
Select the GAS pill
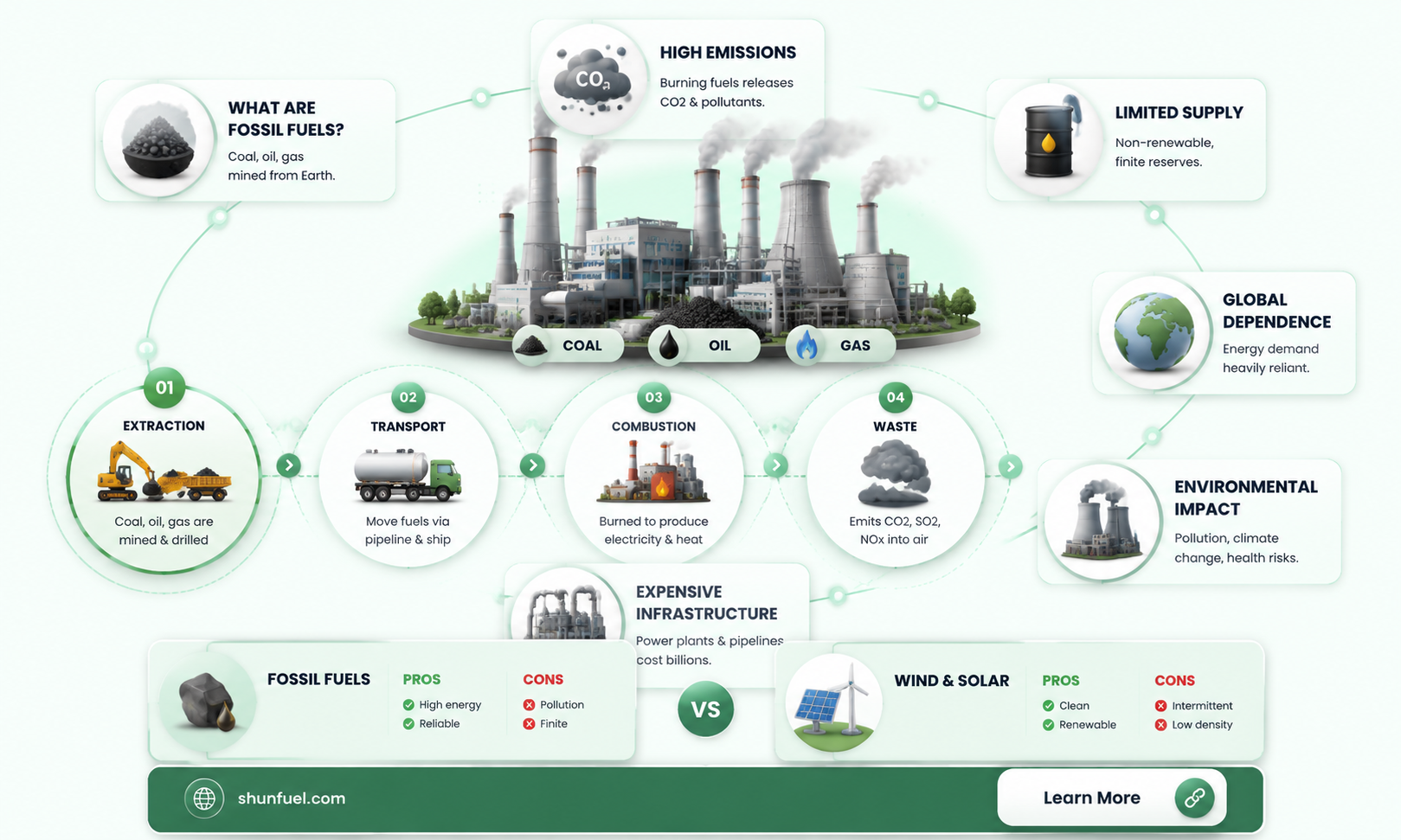[840, 345]
